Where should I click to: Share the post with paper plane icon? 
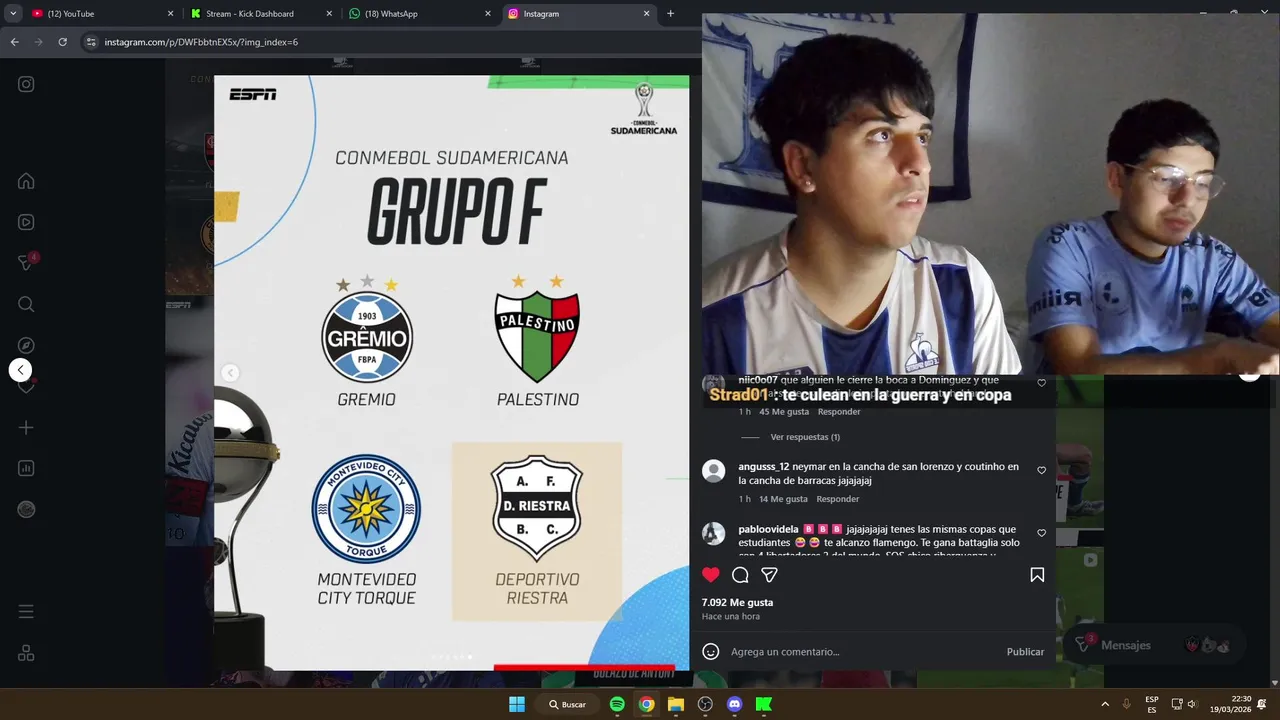coord(769,575)
